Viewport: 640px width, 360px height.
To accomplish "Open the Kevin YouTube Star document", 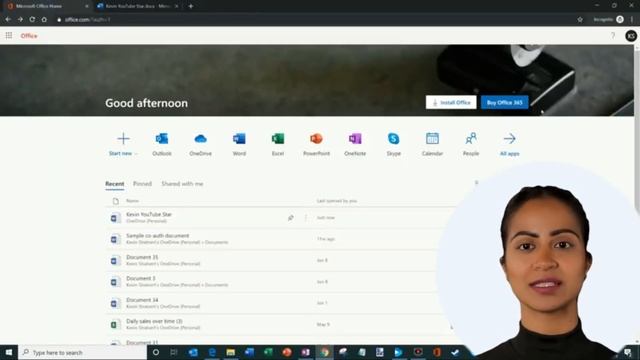I will point(149,214).
